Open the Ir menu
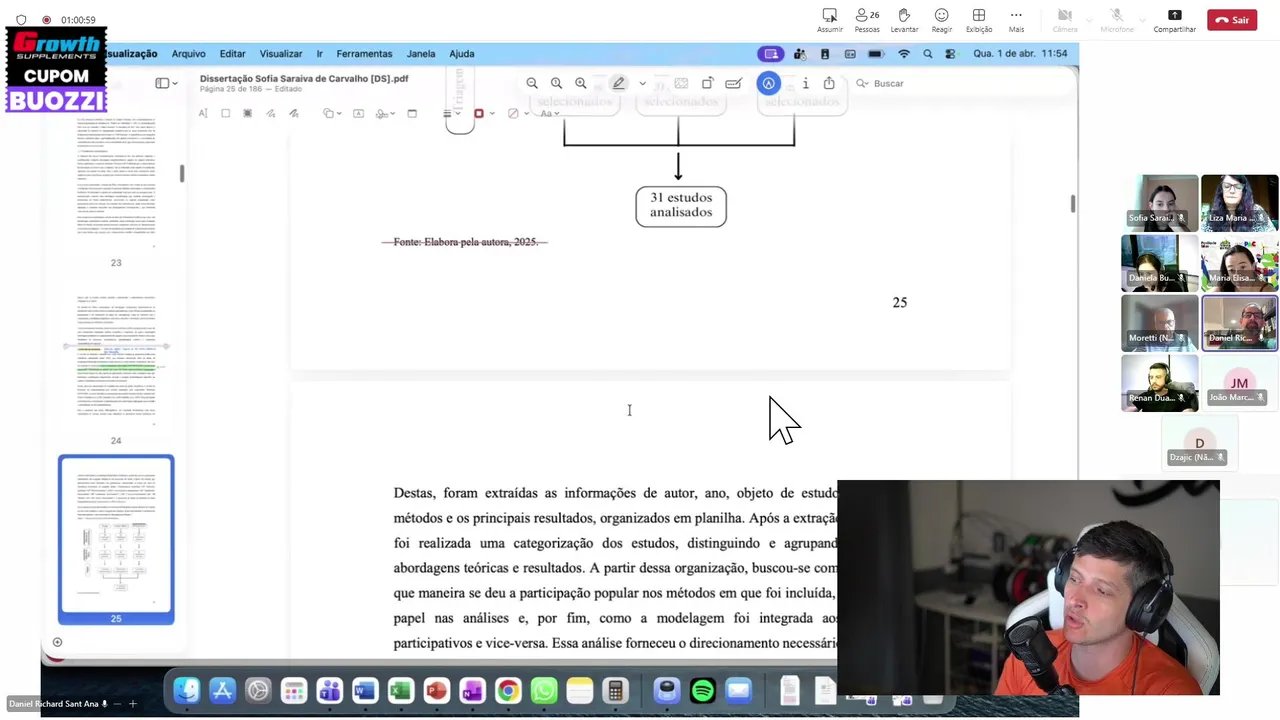The height and width of the screenshot is (720, 1280). pos(319,54)
